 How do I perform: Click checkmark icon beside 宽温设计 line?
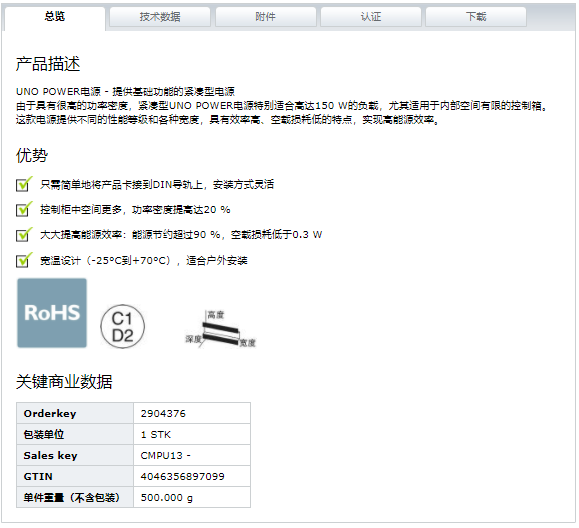pos(24,260)
